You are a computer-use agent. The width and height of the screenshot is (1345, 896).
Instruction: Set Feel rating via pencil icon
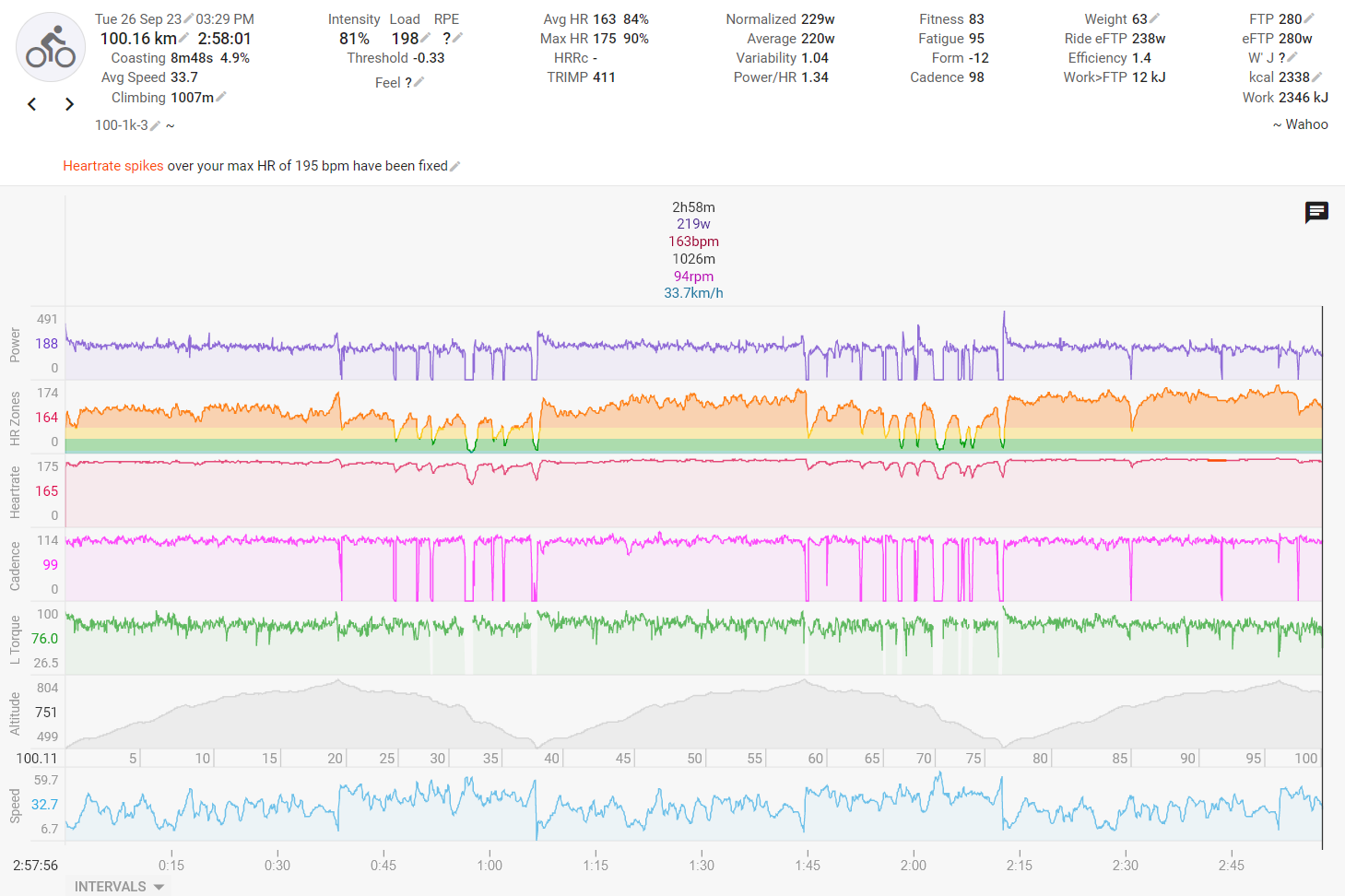pos(419,83)
